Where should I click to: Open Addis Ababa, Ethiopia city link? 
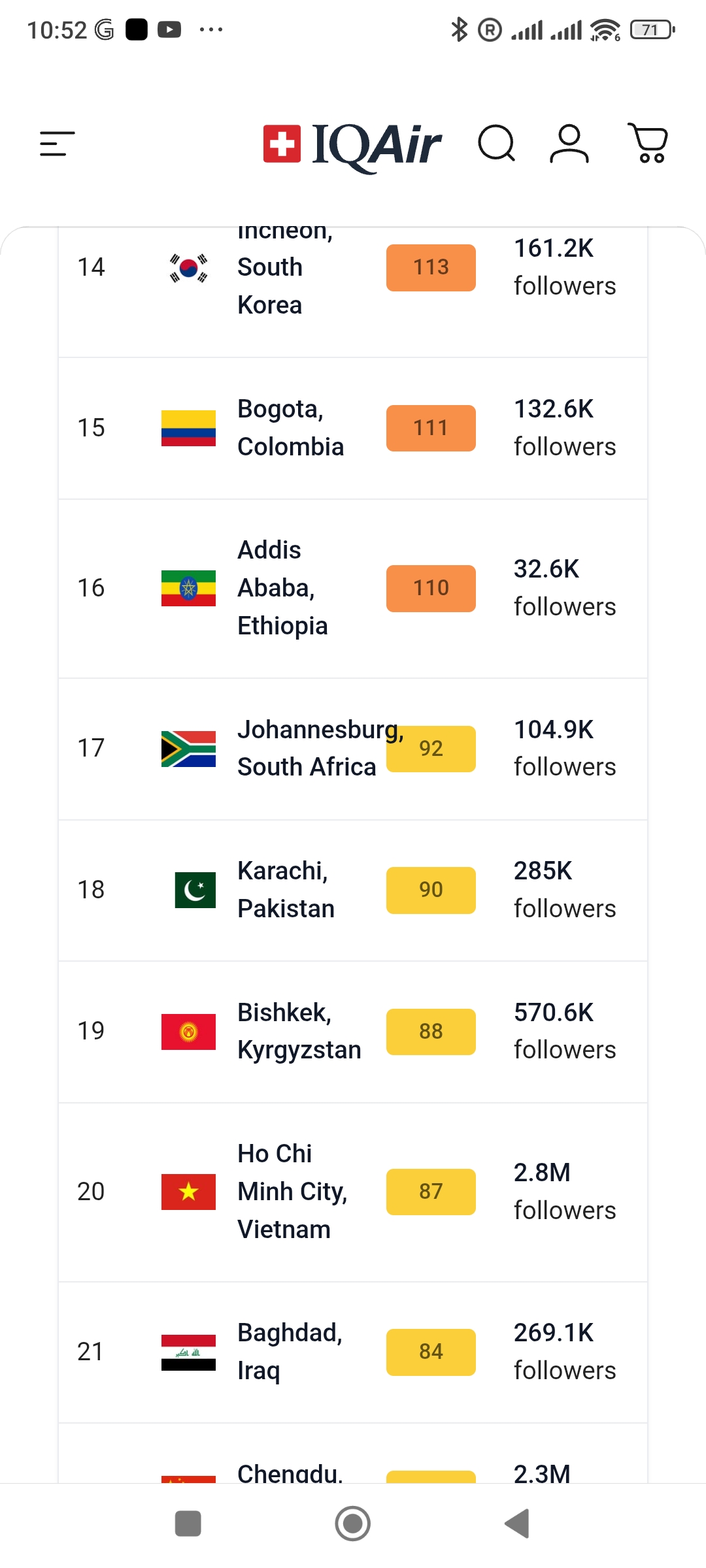[x=282, y=588]
